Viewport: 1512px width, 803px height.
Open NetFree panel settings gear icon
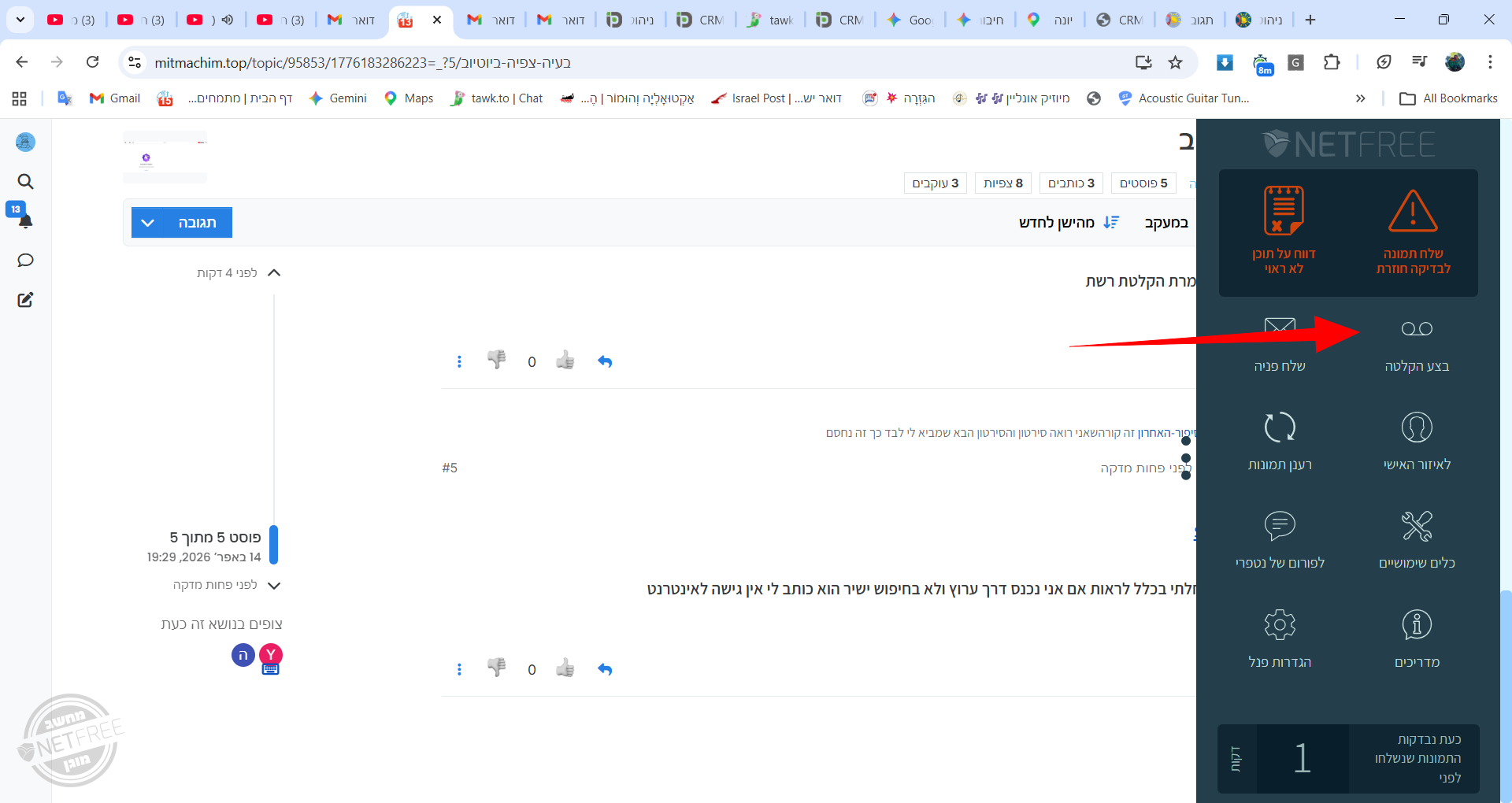1279,625
